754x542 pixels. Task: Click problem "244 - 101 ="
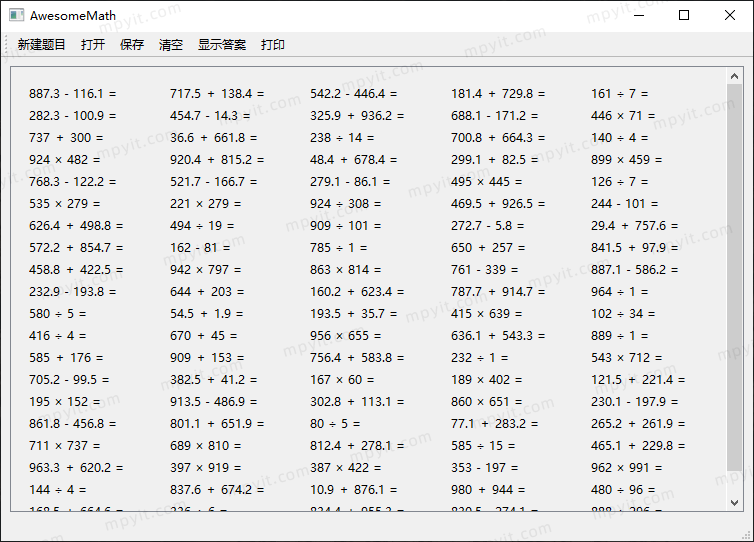(x=625, y=204)
